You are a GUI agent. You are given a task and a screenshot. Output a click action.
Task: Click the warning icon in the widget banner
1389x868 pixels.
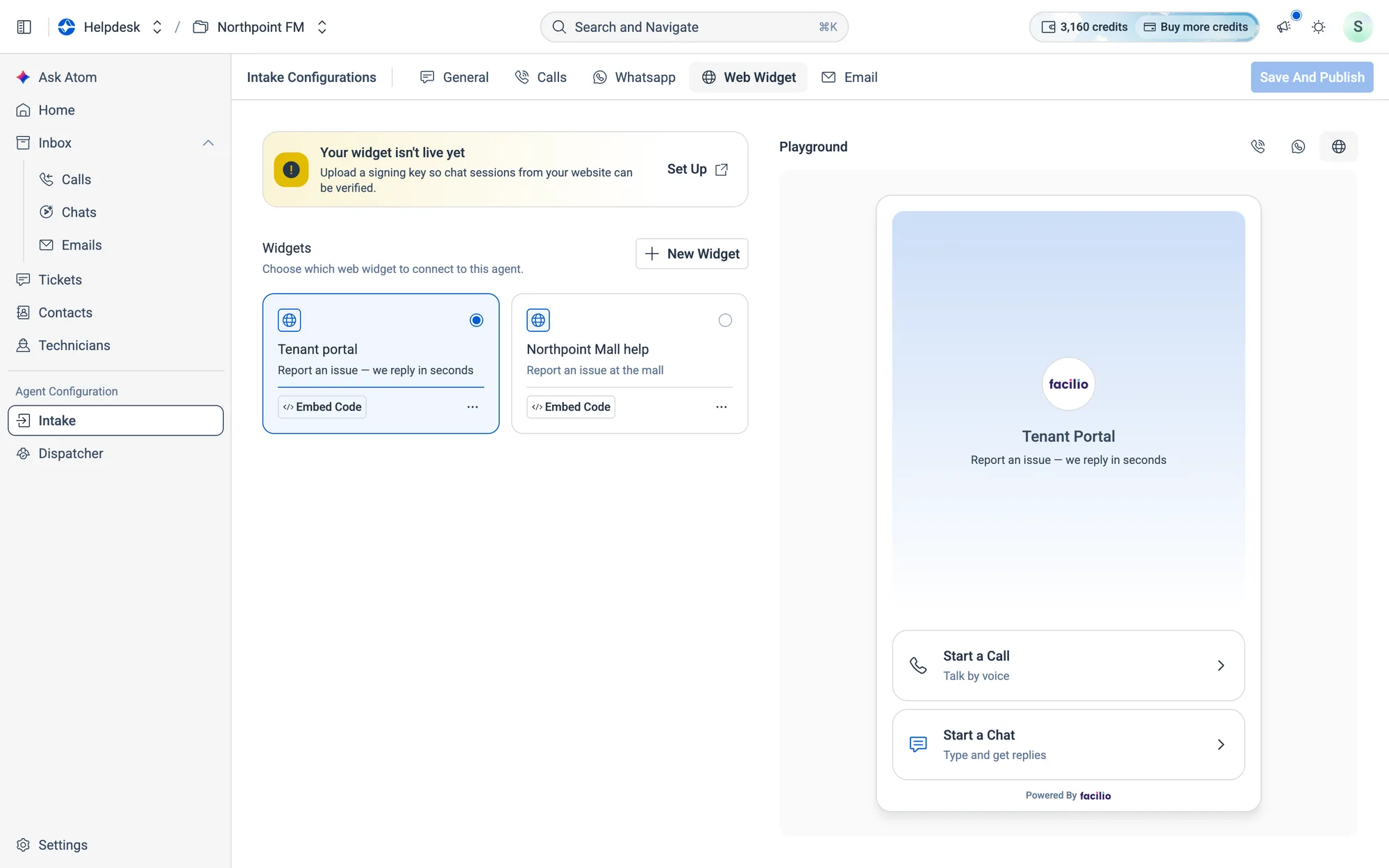(x=291, y=169)
